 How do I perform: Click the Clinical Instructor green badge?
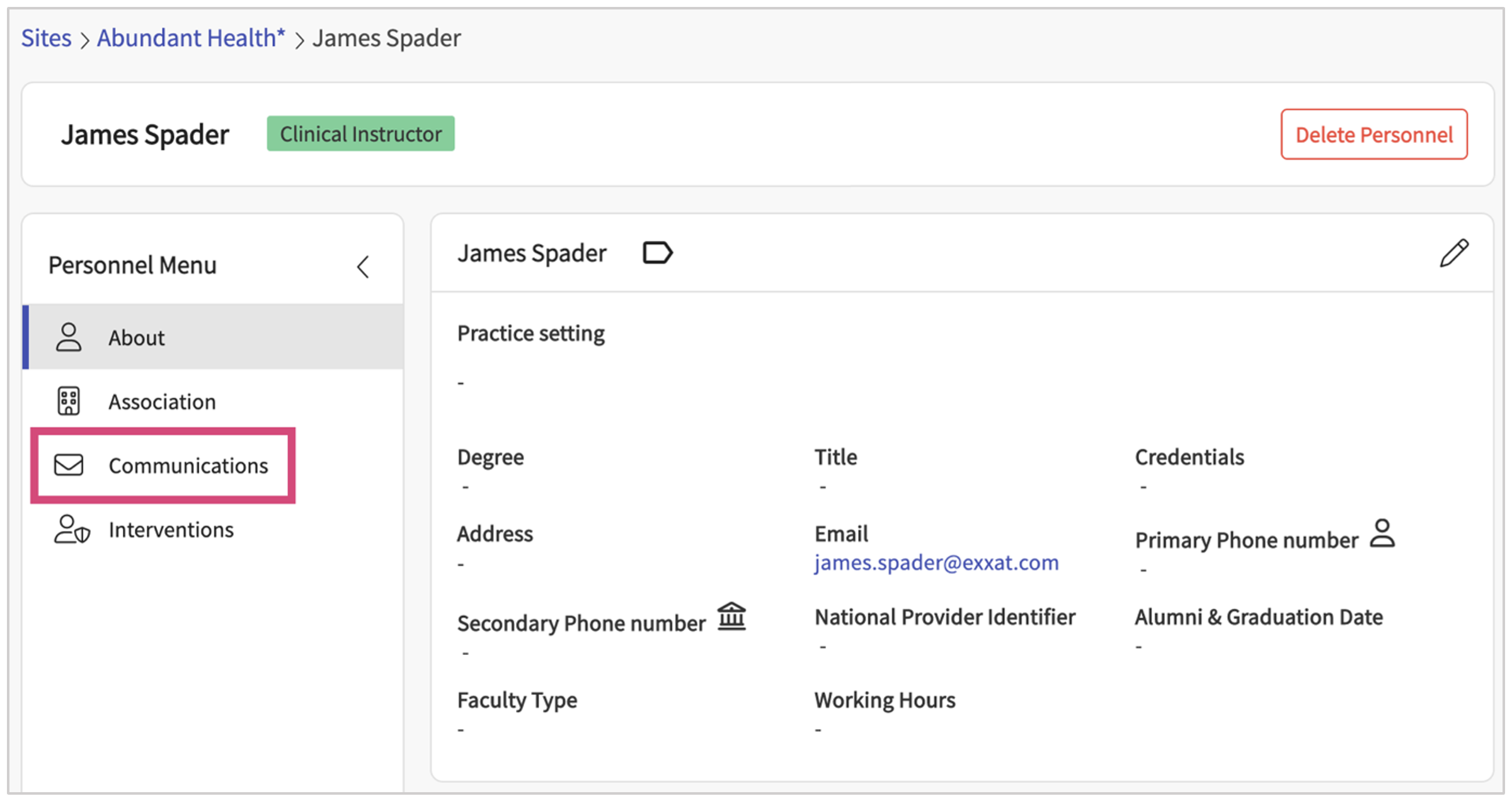[360, 134]
